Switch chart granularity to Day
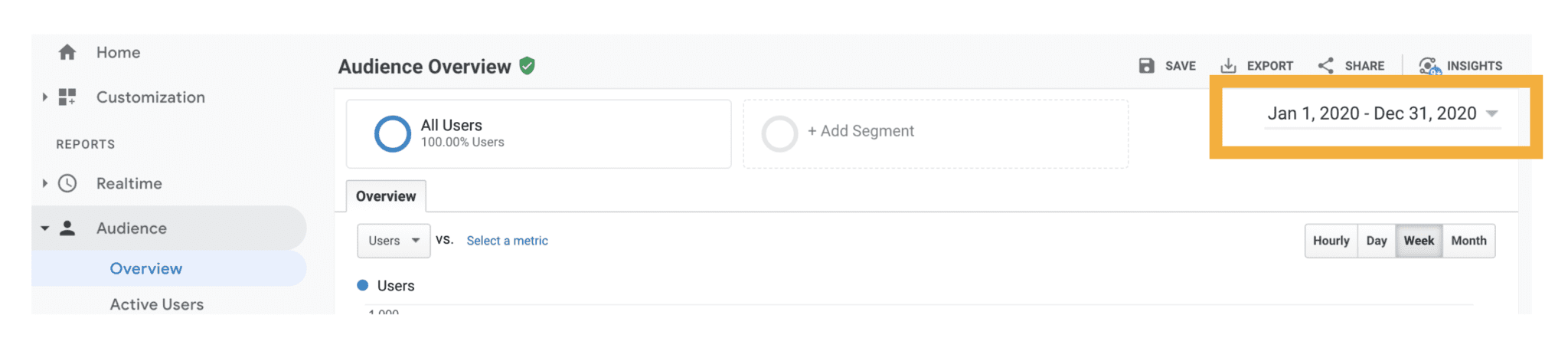Viewport: 1568px width, 348px height. click(x=1377, y=241)
